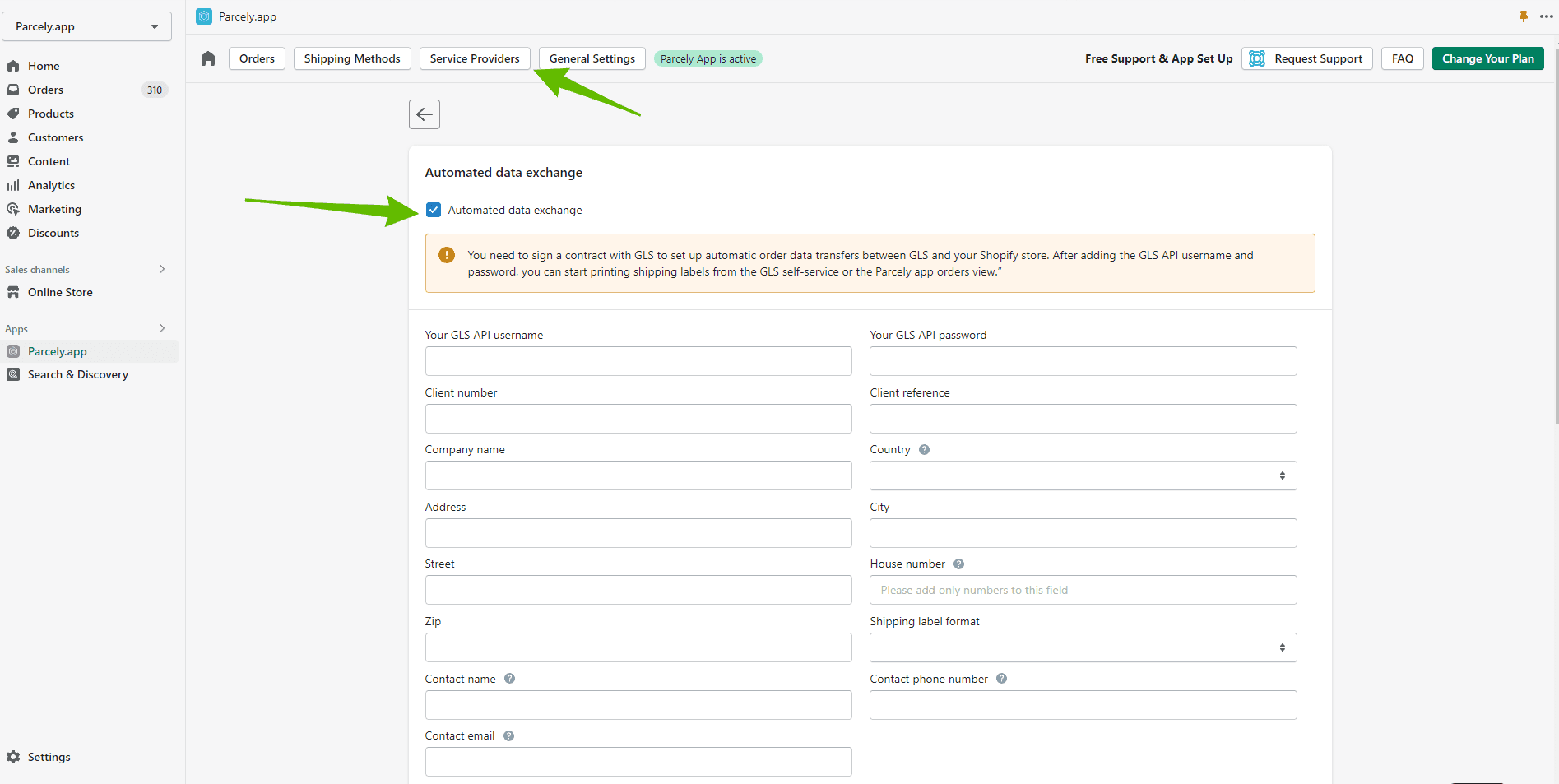Switch to Shipping Methods tab

pyautogui.click(x=352, y=58)
